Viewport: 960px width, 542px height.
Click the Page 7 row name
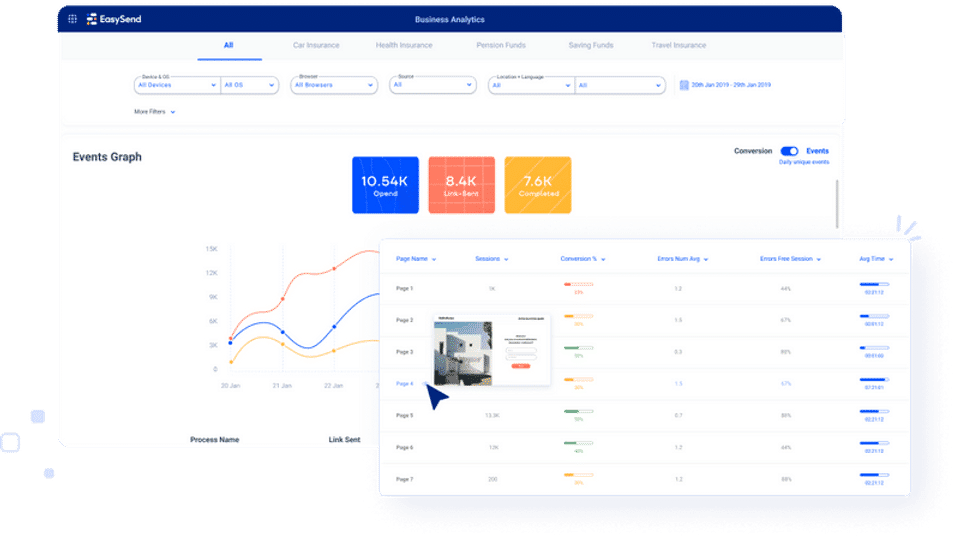(x=404, y=480)
